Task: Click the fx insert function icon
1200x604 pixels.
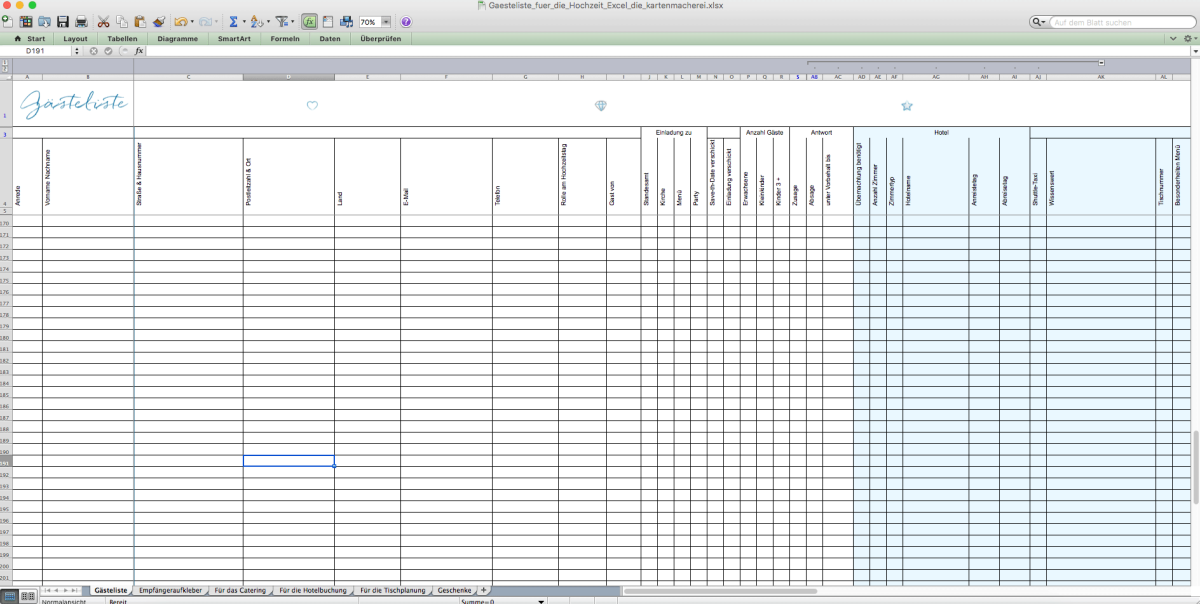Action: 139,50
